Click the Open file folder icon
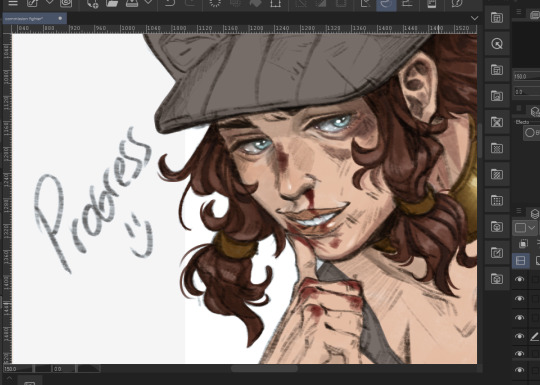Screen dimensions: 540x385 pos(112,3)
